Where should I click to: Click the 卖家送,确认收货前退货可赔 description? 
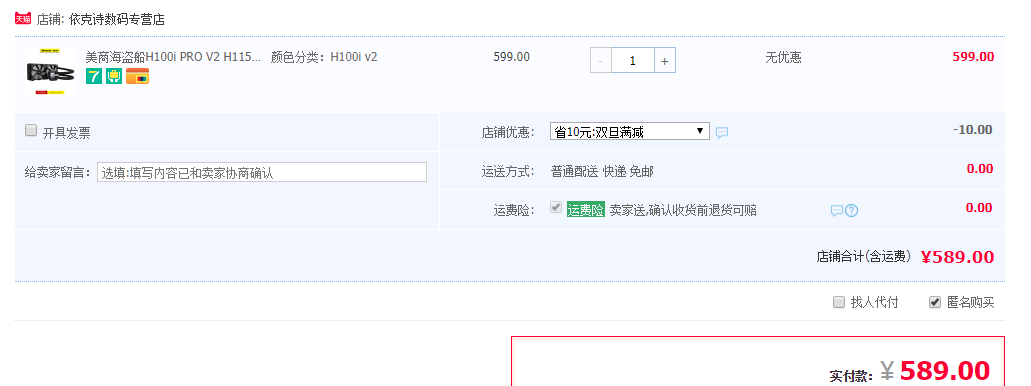click(x=683, y=210)
